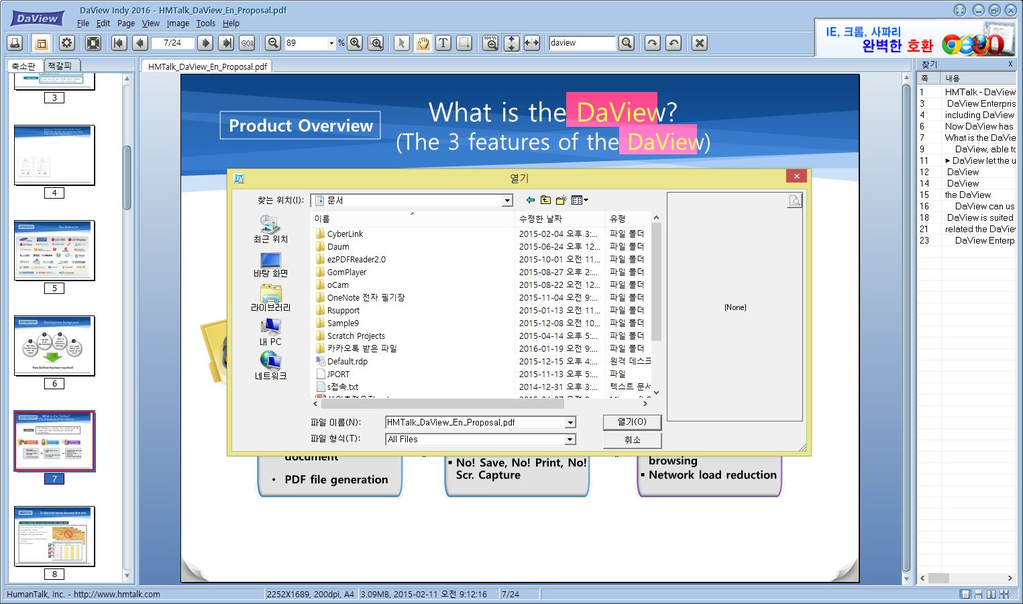This screenshot has width=1023, height=604.
Task: Open the Image menu
Action: (177, 23)
